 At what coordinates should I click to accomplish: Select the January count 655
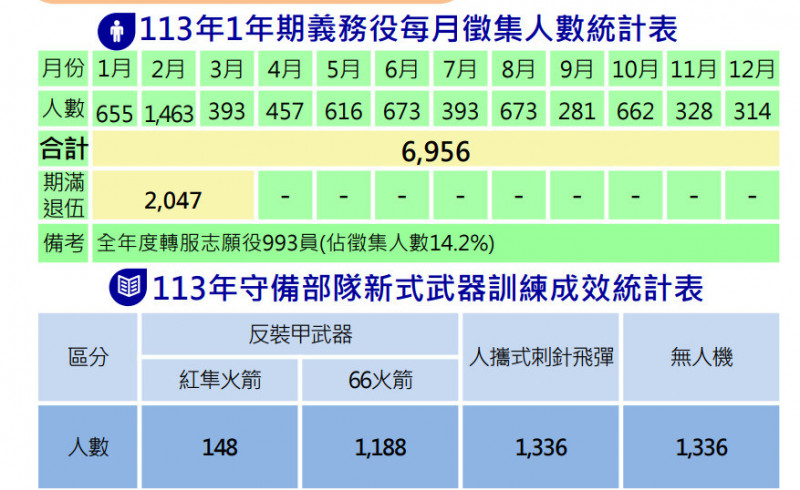coord(116,112)
